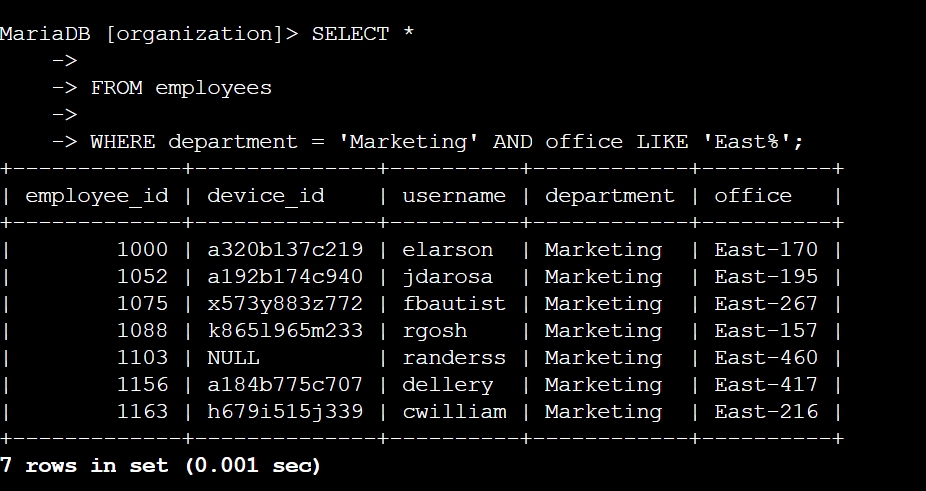Click device id k865l965m233
The height and width of the screenshot is (491, 926).
(x=285, y=331)
